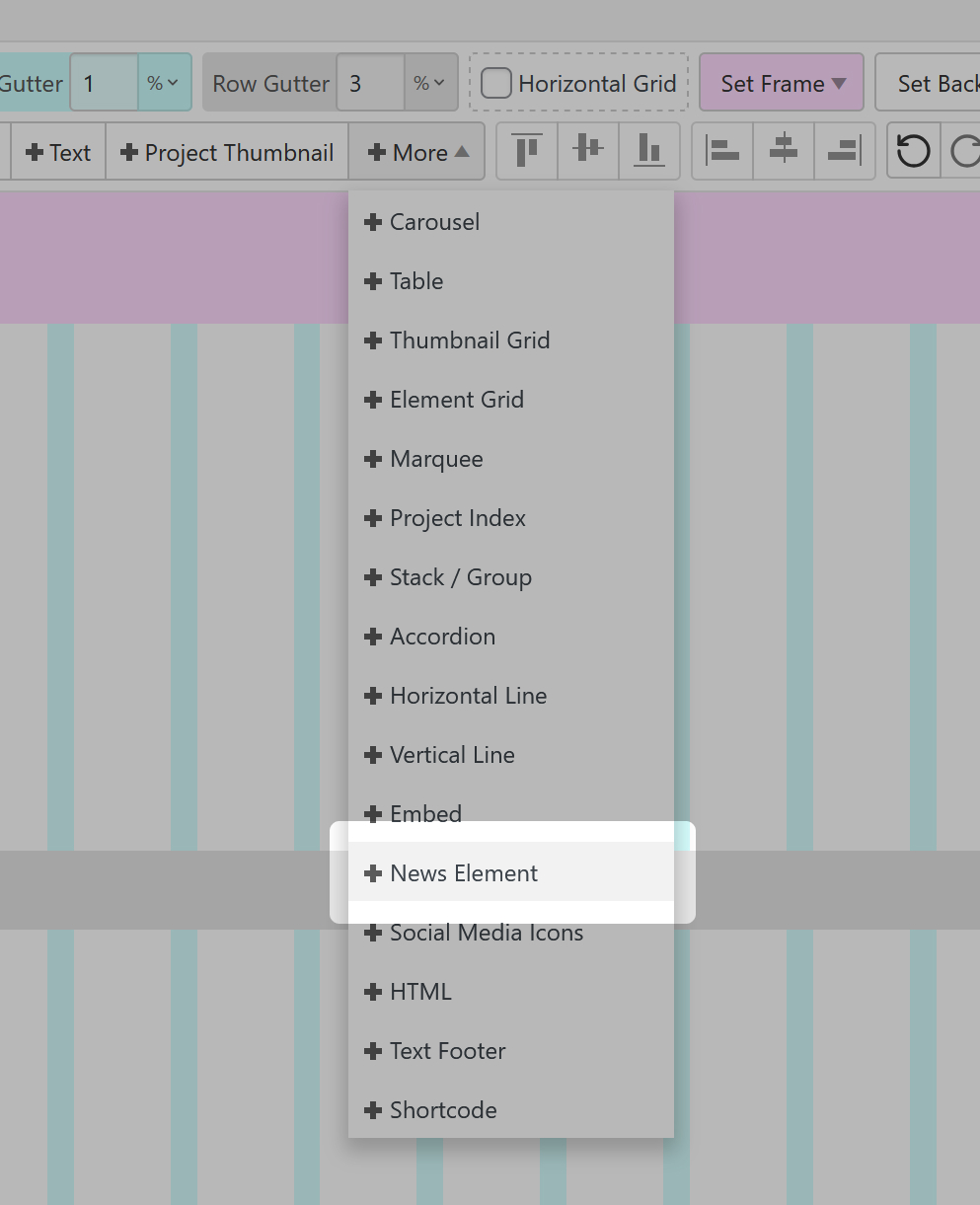The width and height of the screenshot is (980, 1205).
Task: Enable the Horizontal Grid checkbox
Action: point(496,84)
